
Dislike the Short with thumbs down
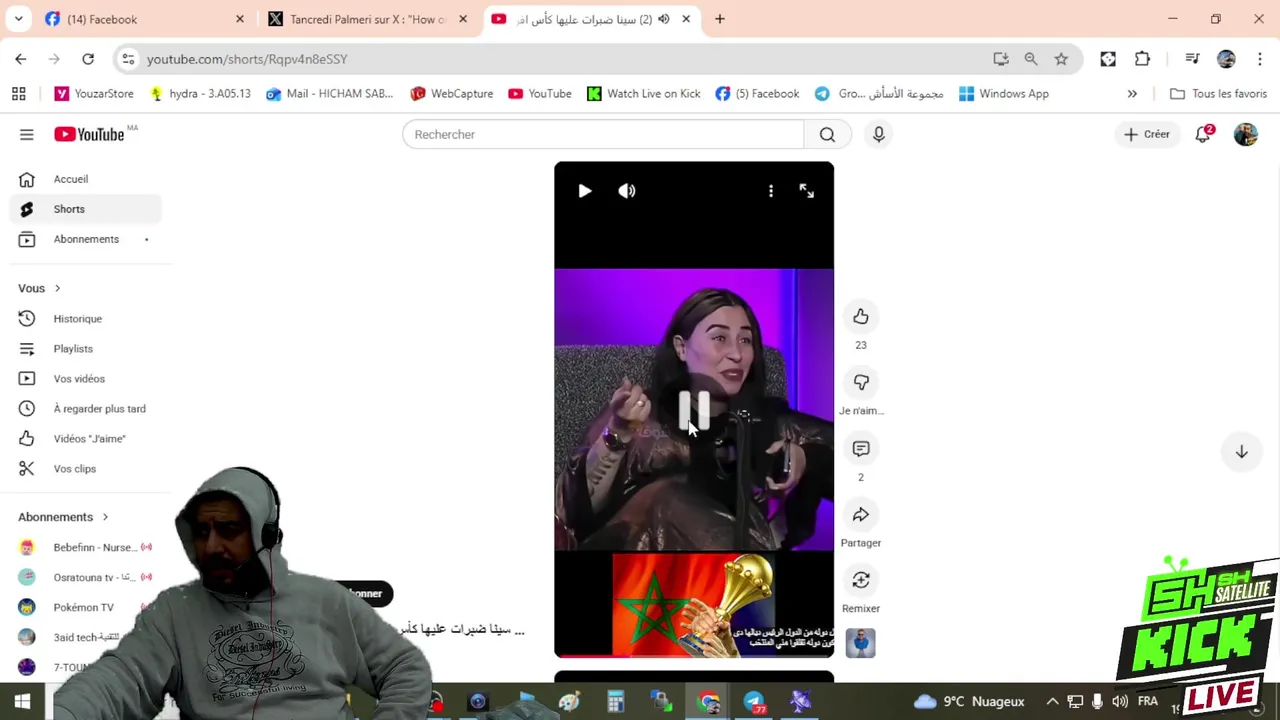(x=861, y=383)
